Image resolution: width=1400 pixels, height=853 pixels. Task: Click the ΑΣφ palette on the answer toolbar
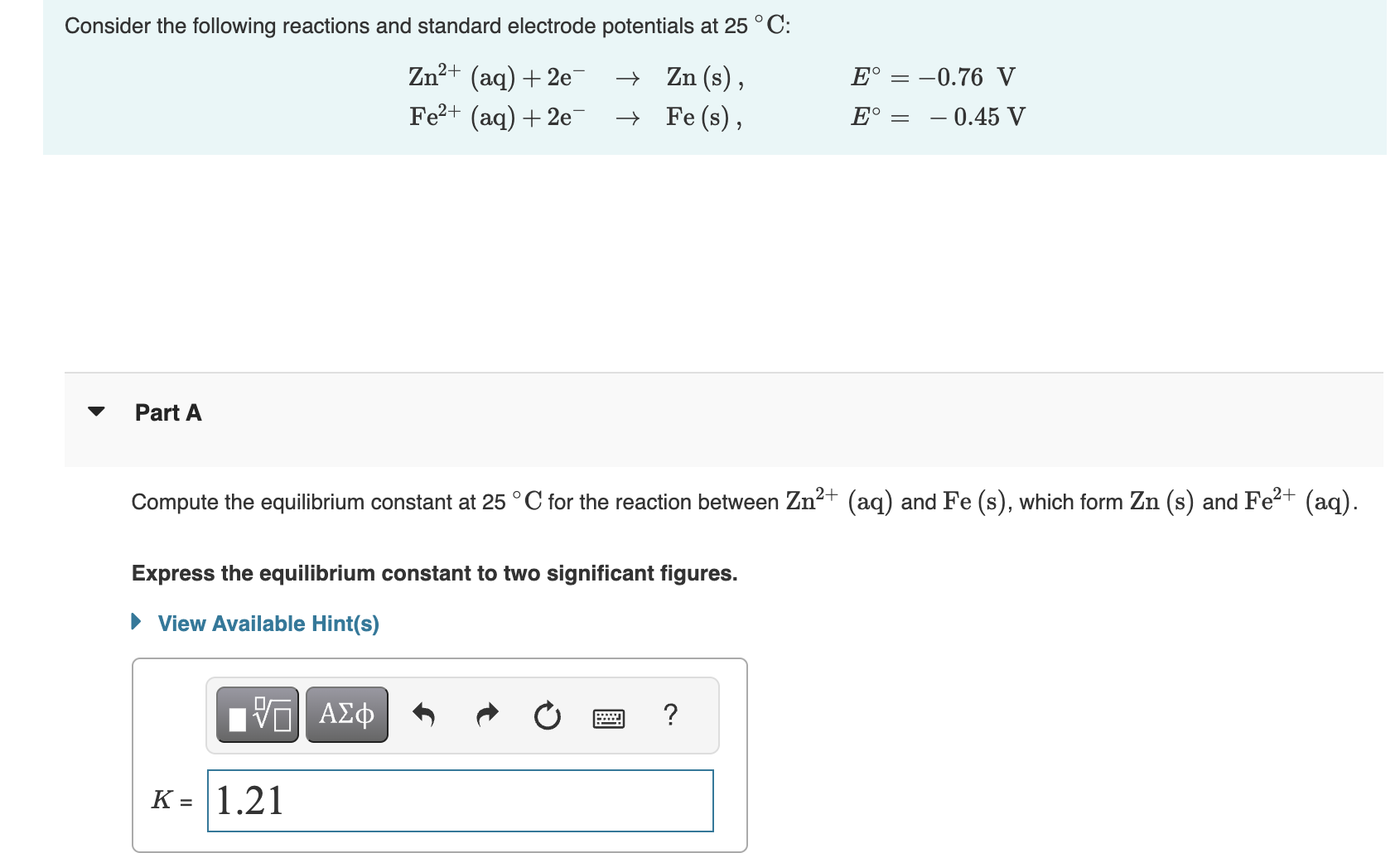(x=346, y=715)
